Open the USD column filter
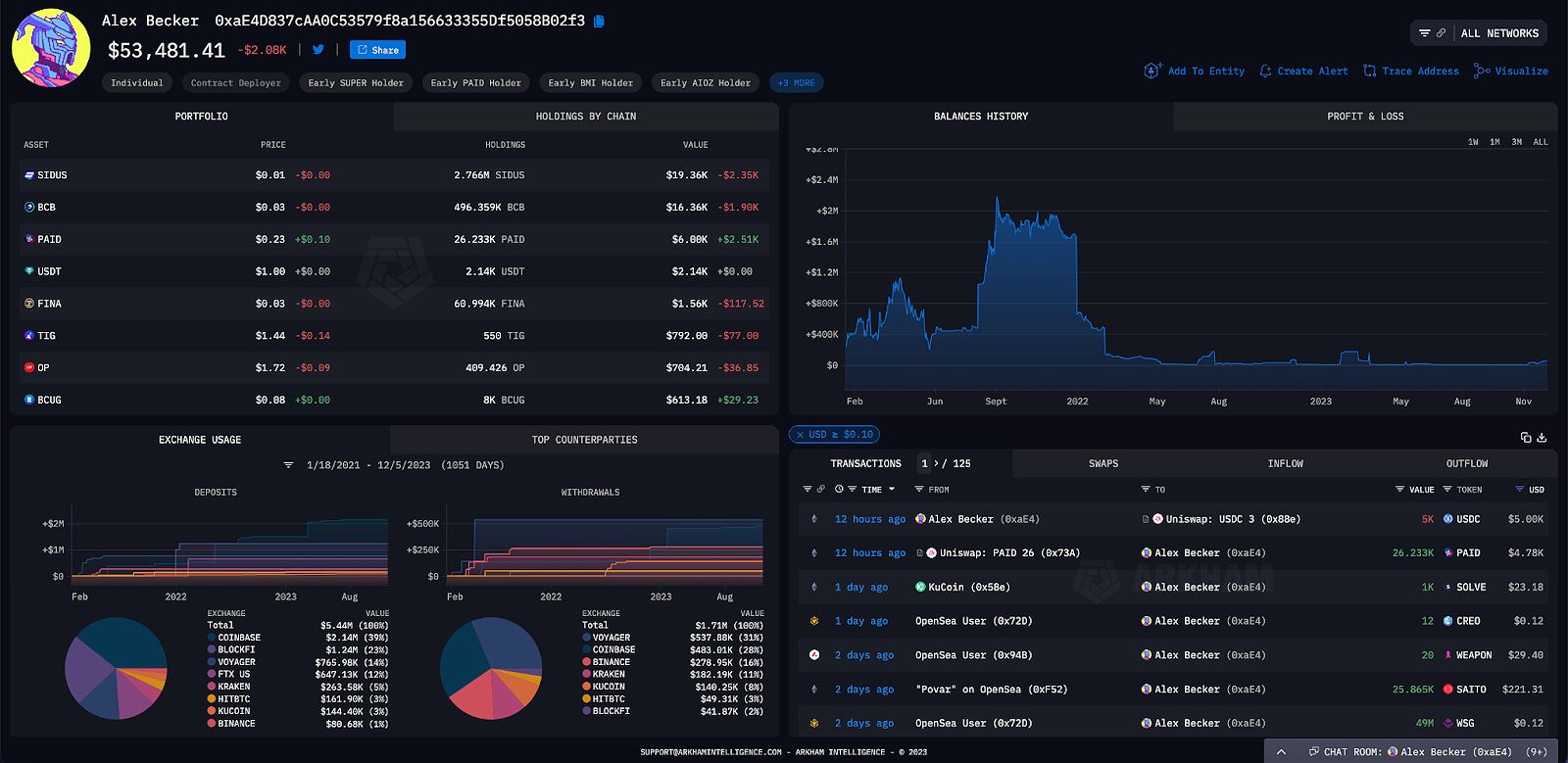This screenshot has width=1568, height=763. click(x=1520, y=489)
